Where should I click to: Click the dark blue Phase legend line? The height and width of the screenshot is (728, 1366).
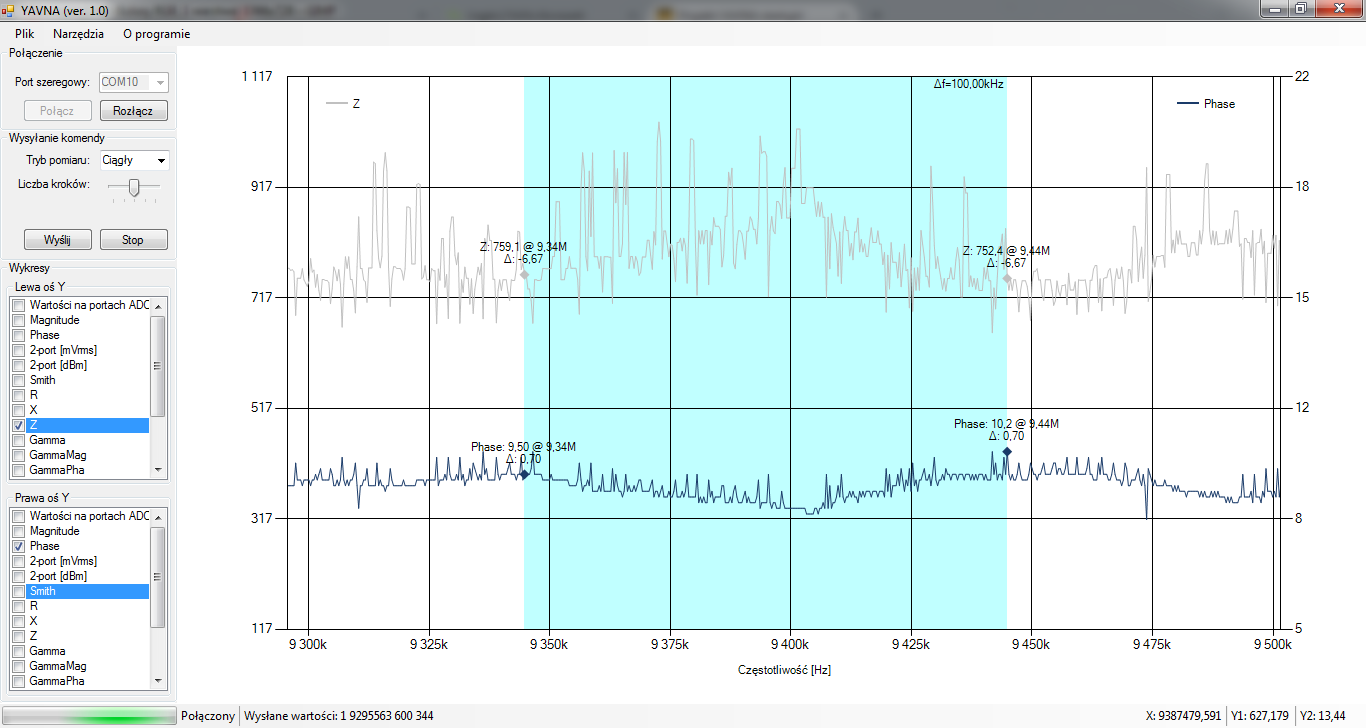(1188, 103)
